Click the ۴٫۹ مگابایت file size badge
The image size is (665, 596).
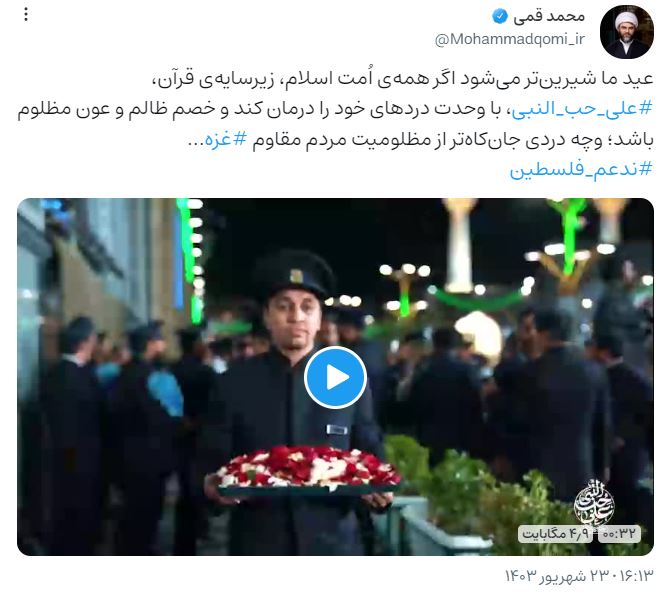(557, 533)
